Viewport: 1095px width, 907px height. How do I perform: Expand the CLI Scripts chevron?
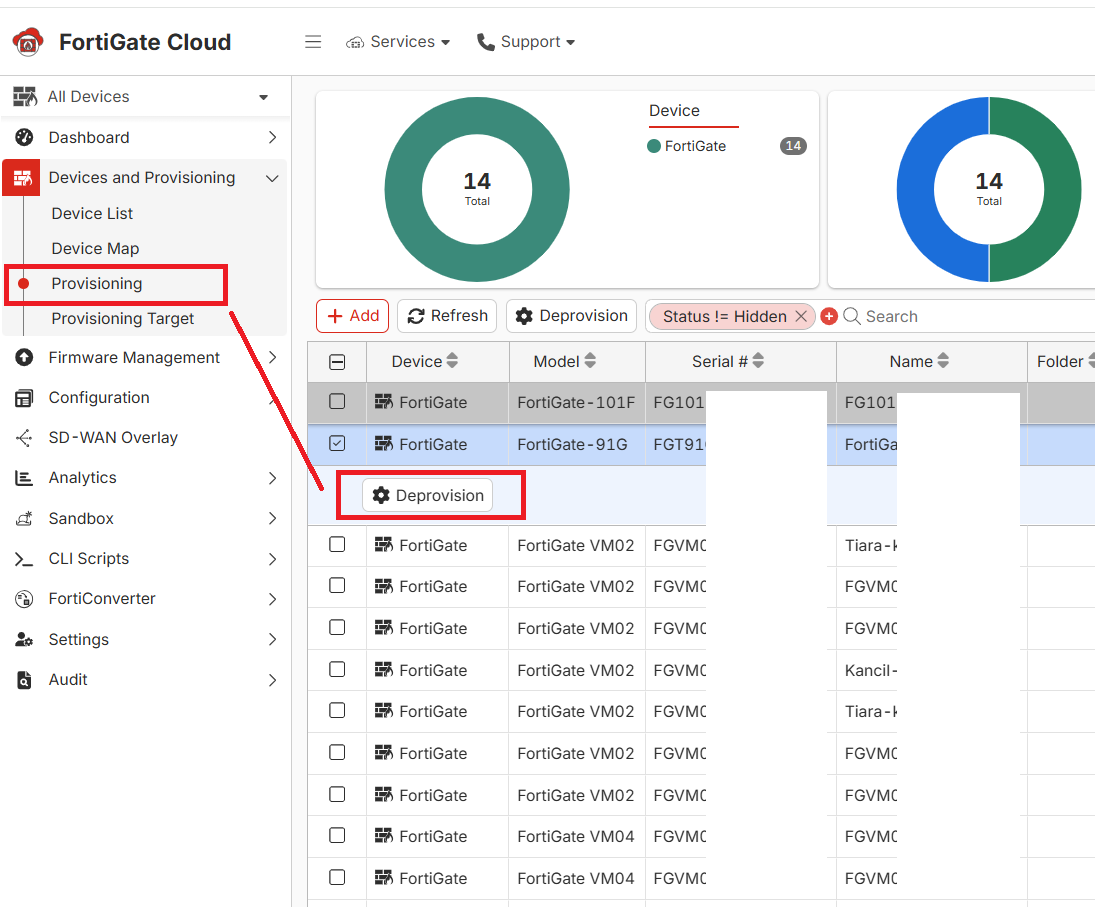point(272,559)
